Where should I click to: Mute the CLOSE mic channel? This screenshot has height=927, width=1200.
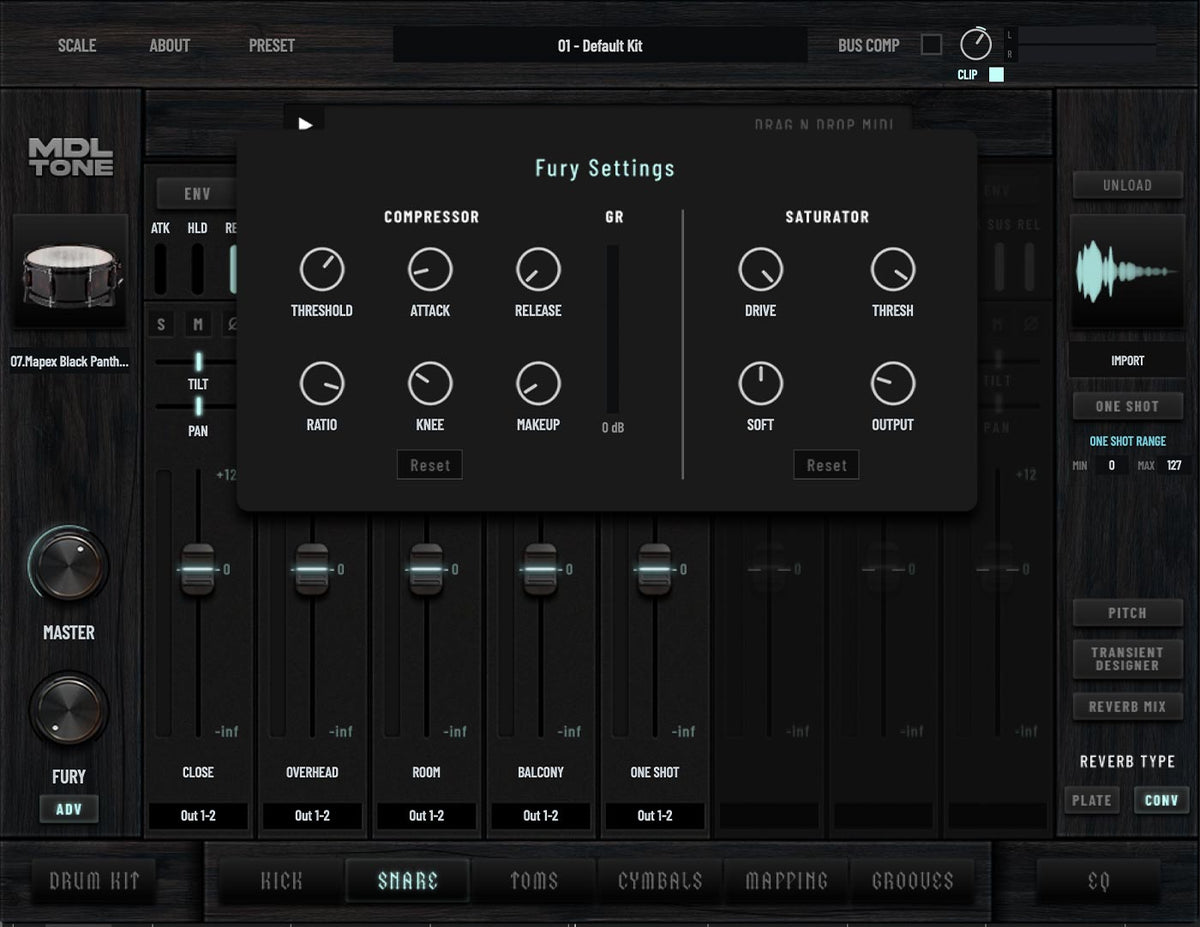point(198,325)
